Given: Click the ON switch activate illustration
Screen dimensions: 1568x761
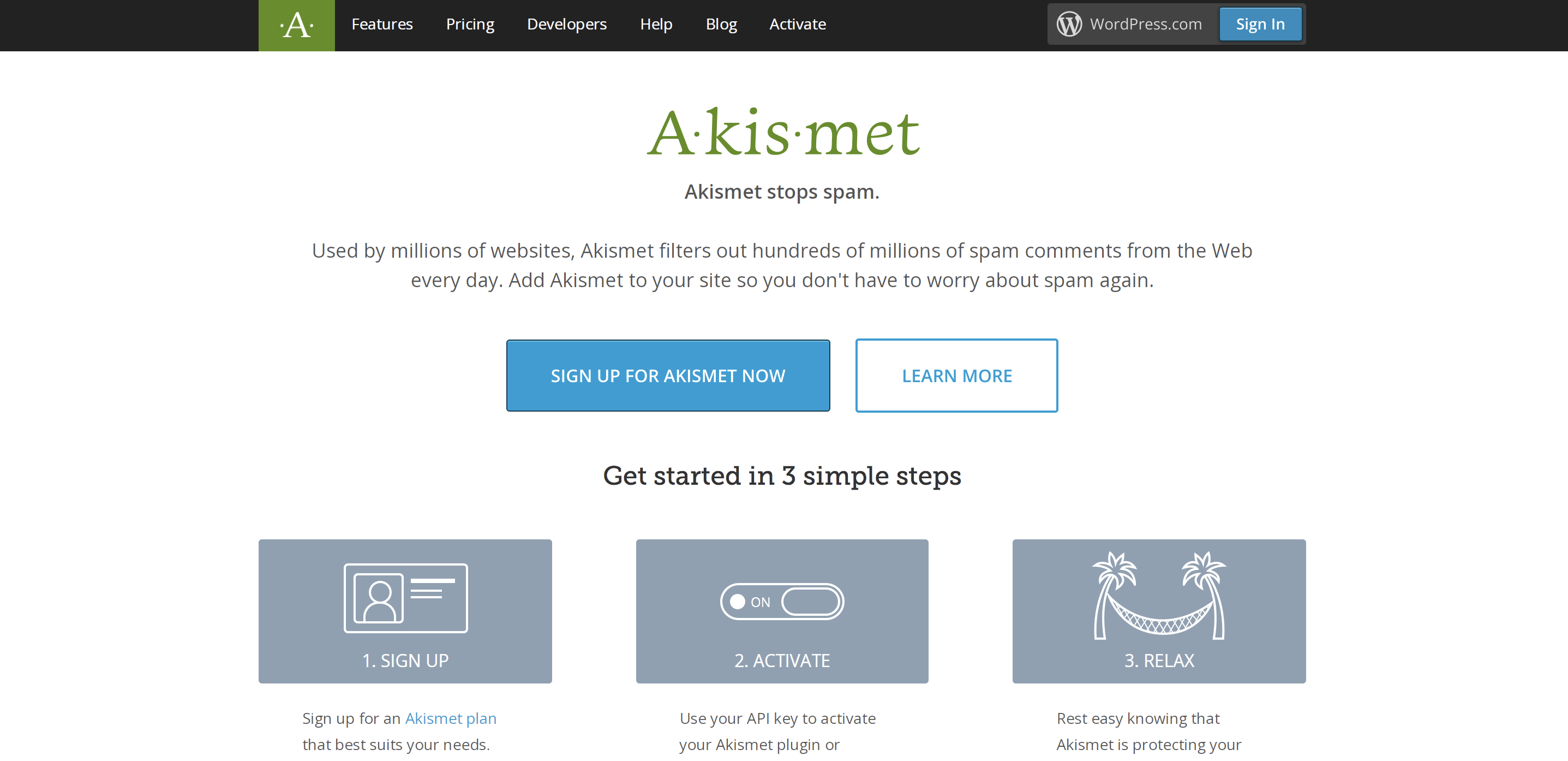Looking at the screenshot, I should (782, 601).
